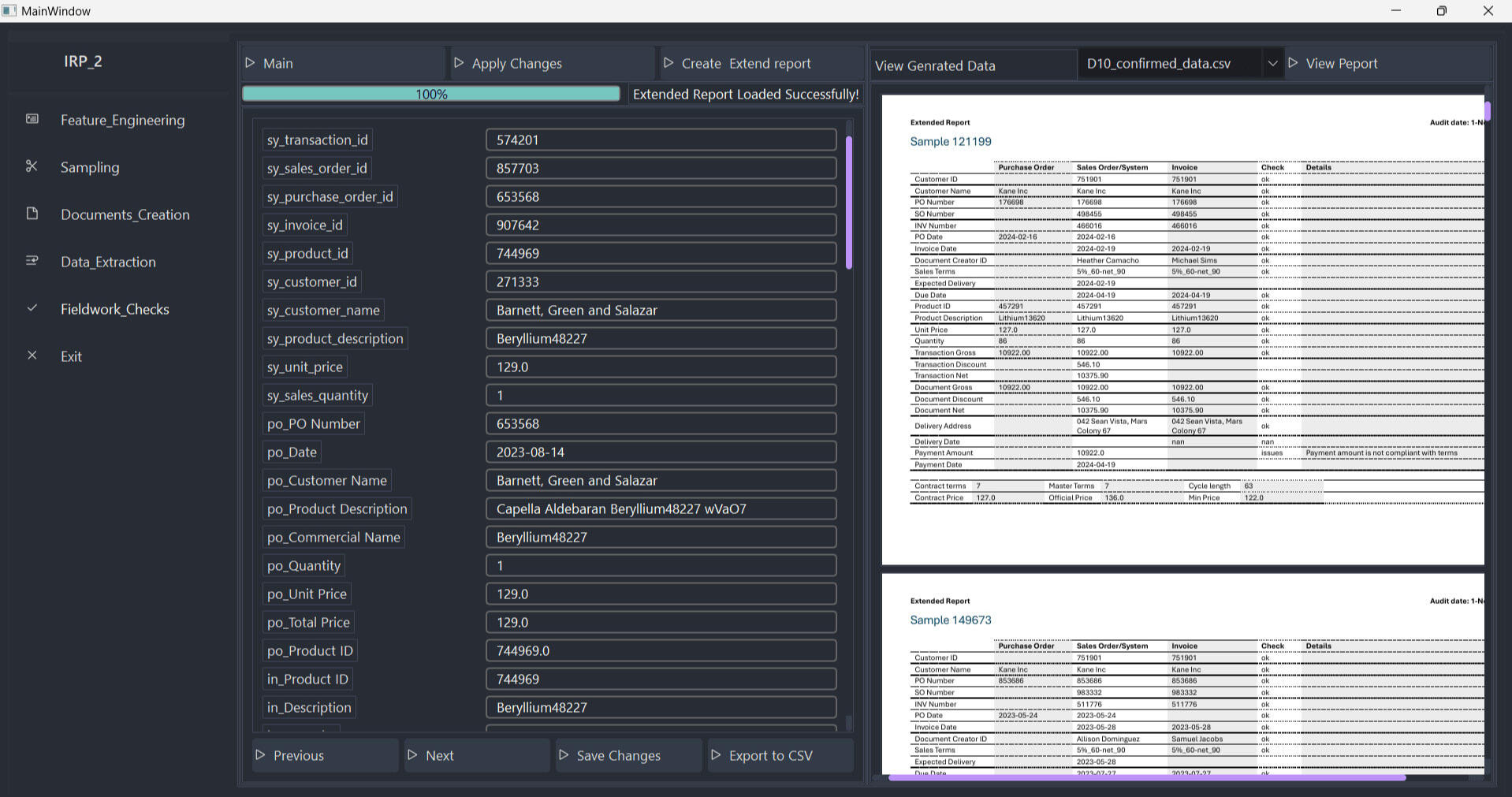Click the Feature_Engineering sidebar icon
The image size is (1512, 797).
[x=32, y=117]
